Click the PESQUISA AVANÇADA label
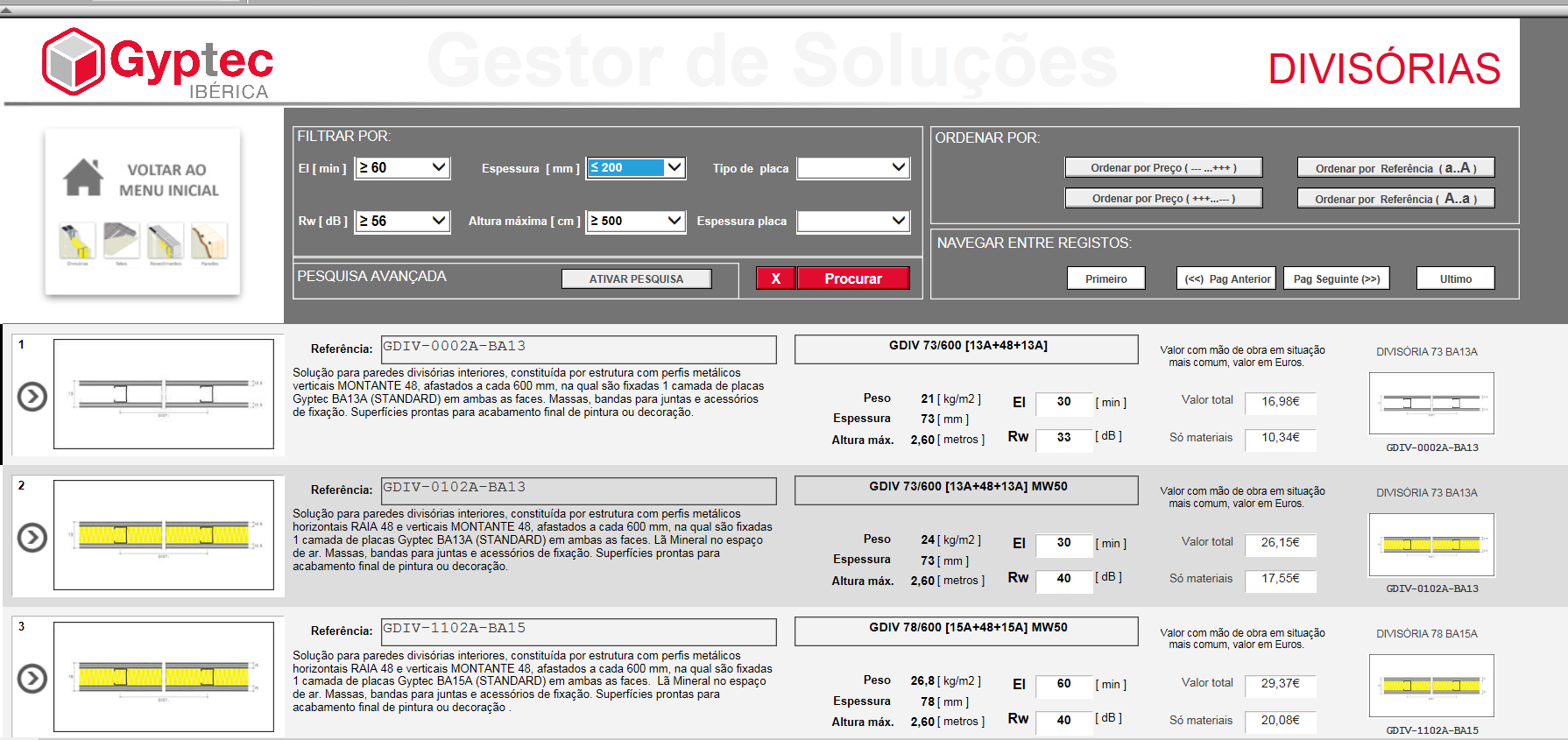Viewport: 1568px width, 740px height. click(x=371, y=276)
